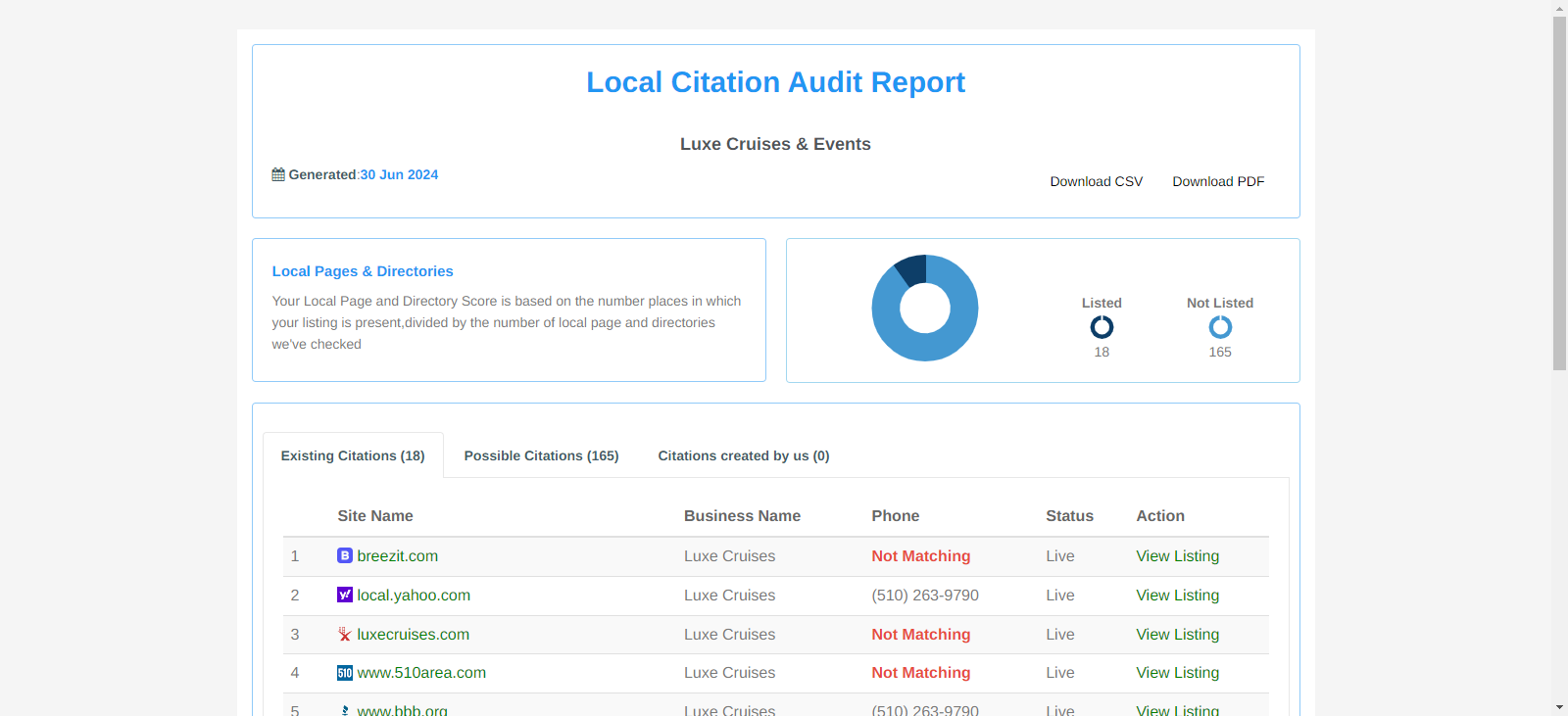Image resolution: width=1568 pixels, height=716 pixels.
Task: Open the breezit.com site link
Action: pos(397,556)
